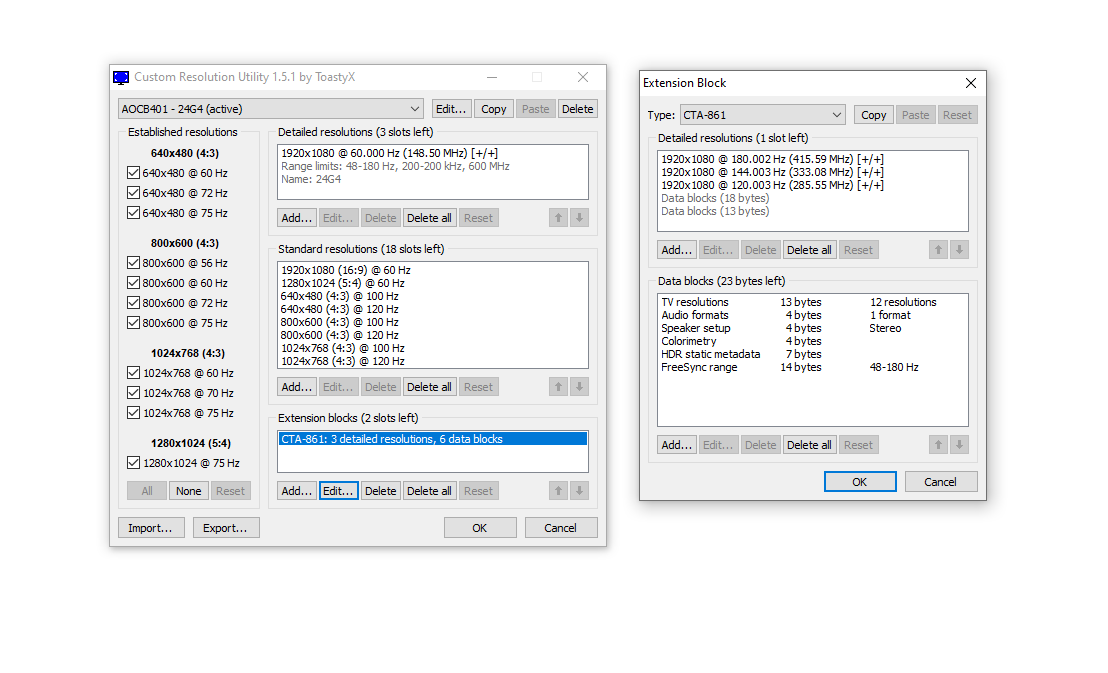Image resolution: width=1108 pixels, height=673 pixels.
Task: Click Add... under Standard resolutions
Action: [296, 387]
